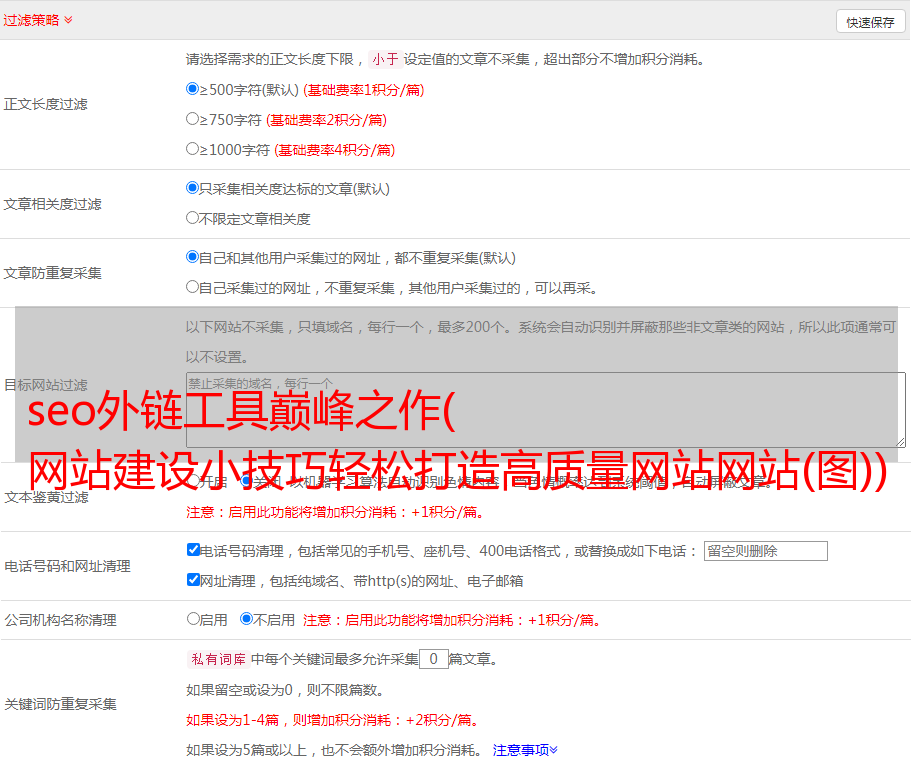
Task: Choose the ≥750字符 length filter
Action: [x=193, y=119]
